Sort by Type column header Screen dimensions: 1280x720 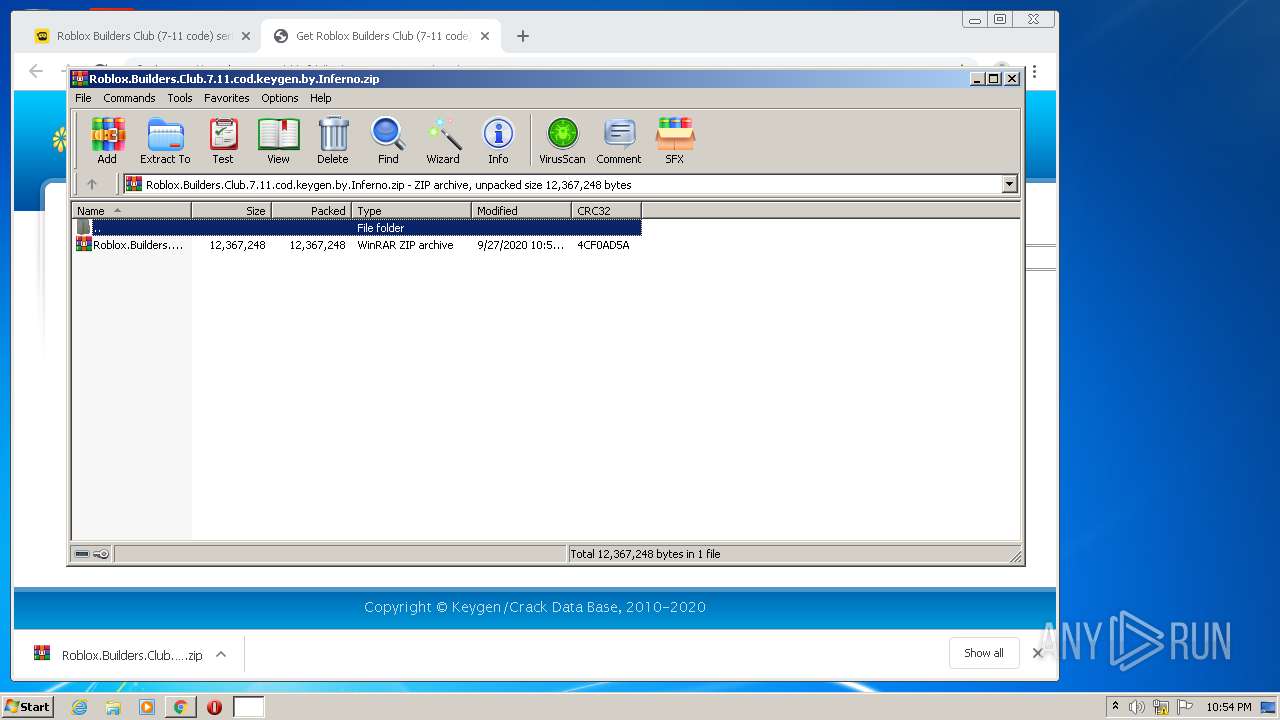(x=411, y=210)
